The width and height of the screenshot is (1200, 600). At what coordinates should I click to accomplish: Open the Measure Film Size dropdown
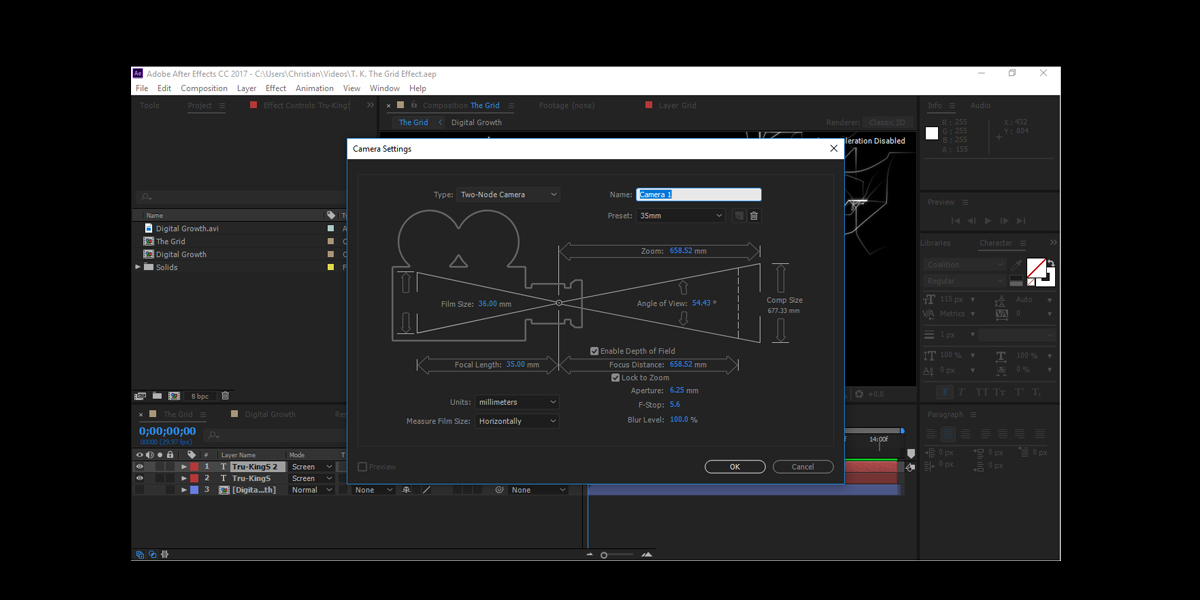pyautogui.click(x=517, y=421)
